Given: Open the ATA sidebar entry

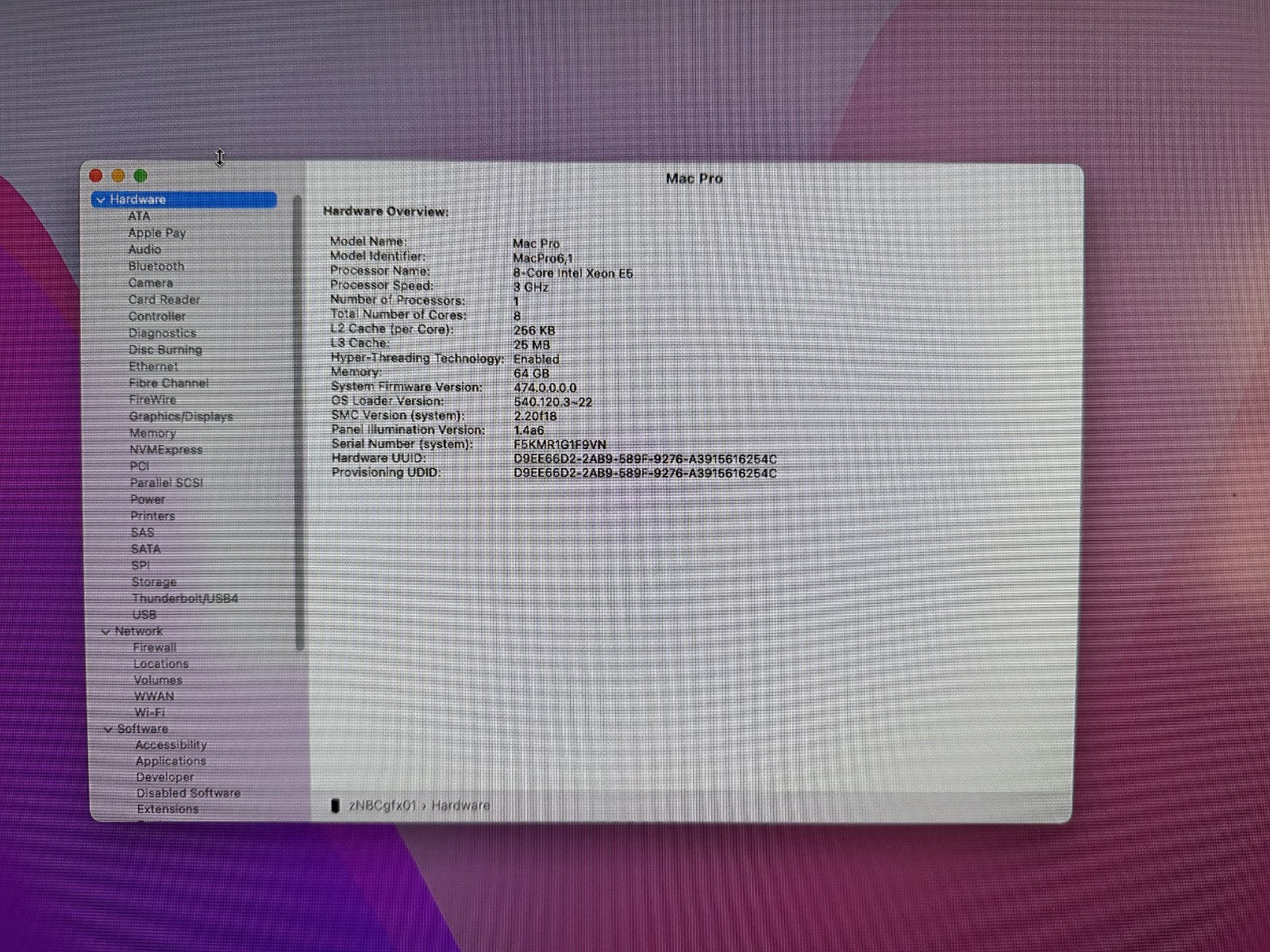Looking at the screenshot, I should click(139, 216).
